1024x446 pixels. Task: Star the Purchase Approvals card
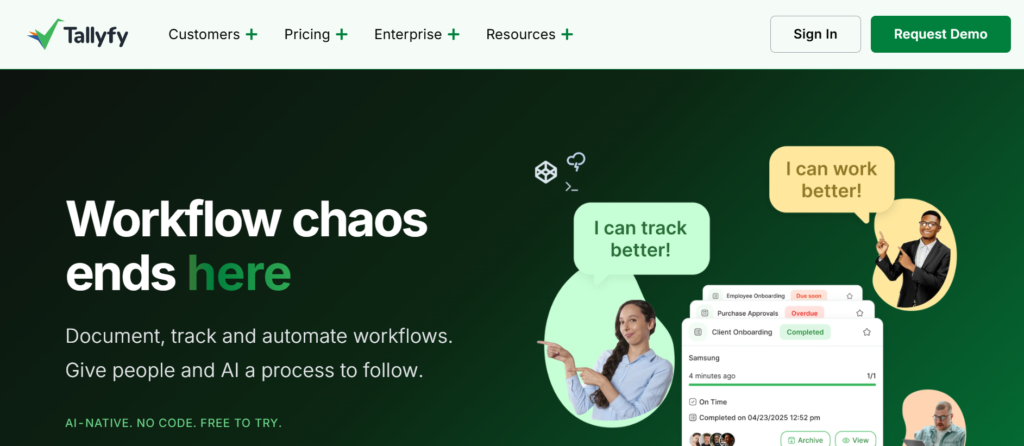[859, 313]
